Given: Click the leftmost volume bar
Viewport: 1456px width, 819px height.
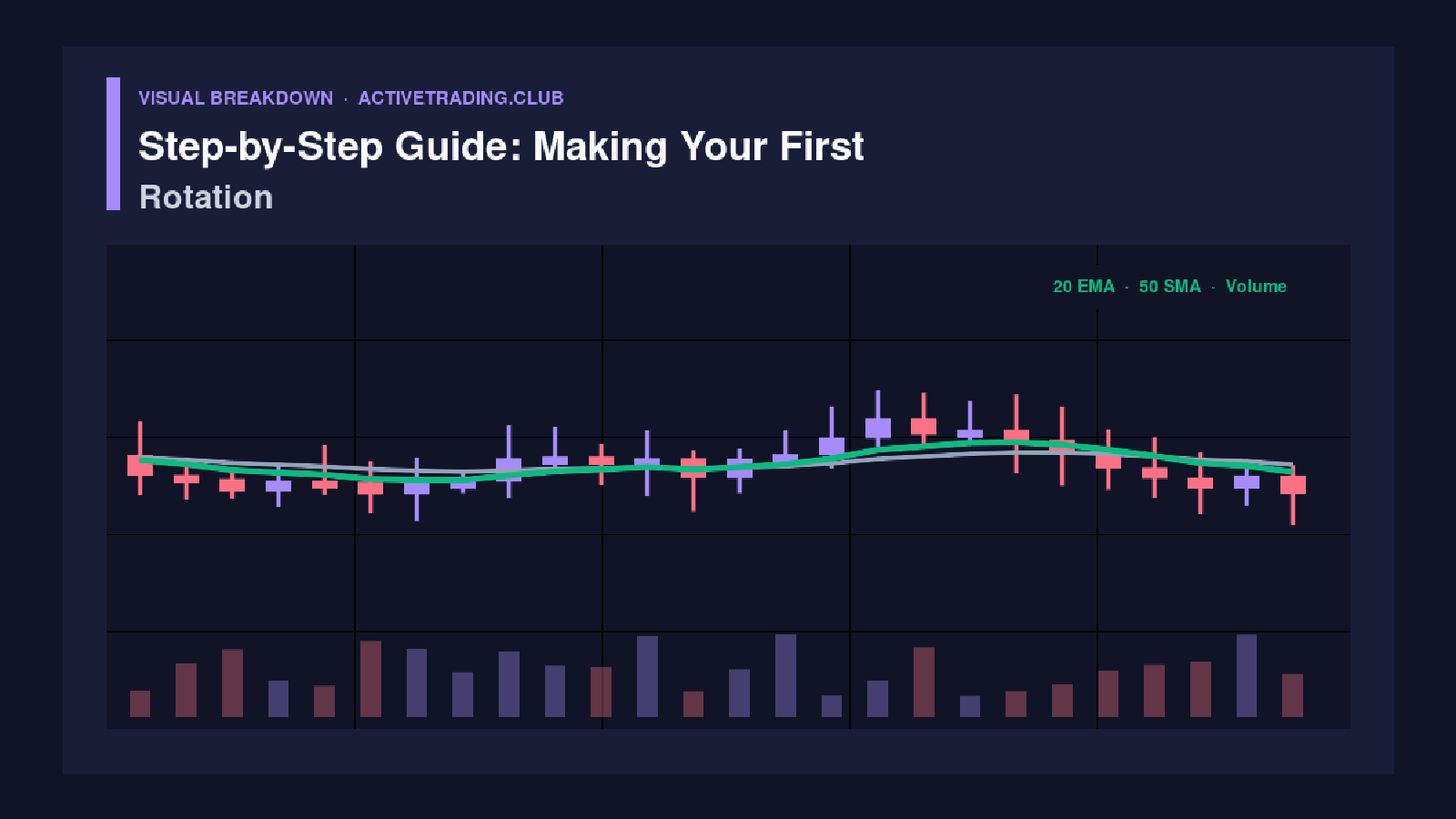Looking at the screenshot, I should [x=140, y=703].
